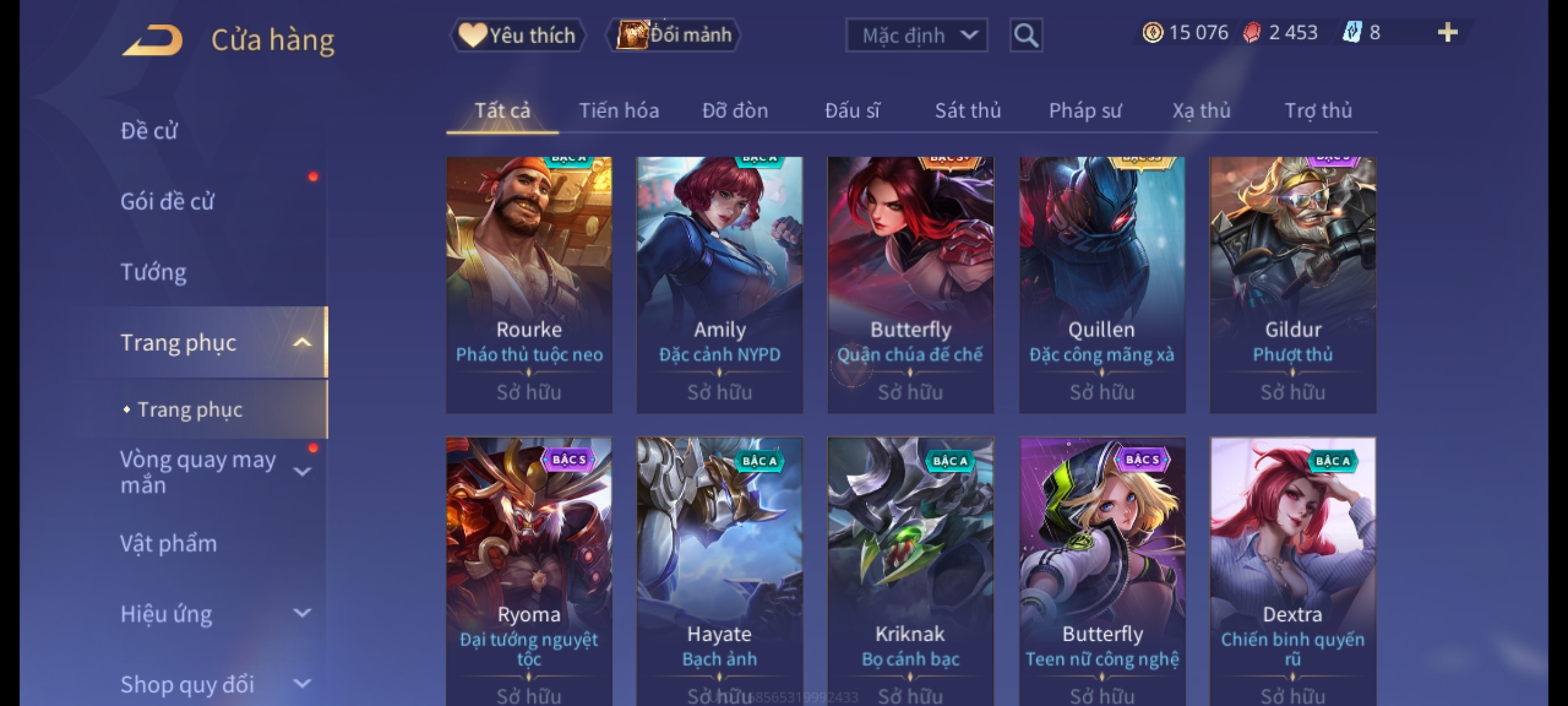Open the Tướng sidebar entry
The height and width of the screenshot is (706, 1568).
(154, 272)
